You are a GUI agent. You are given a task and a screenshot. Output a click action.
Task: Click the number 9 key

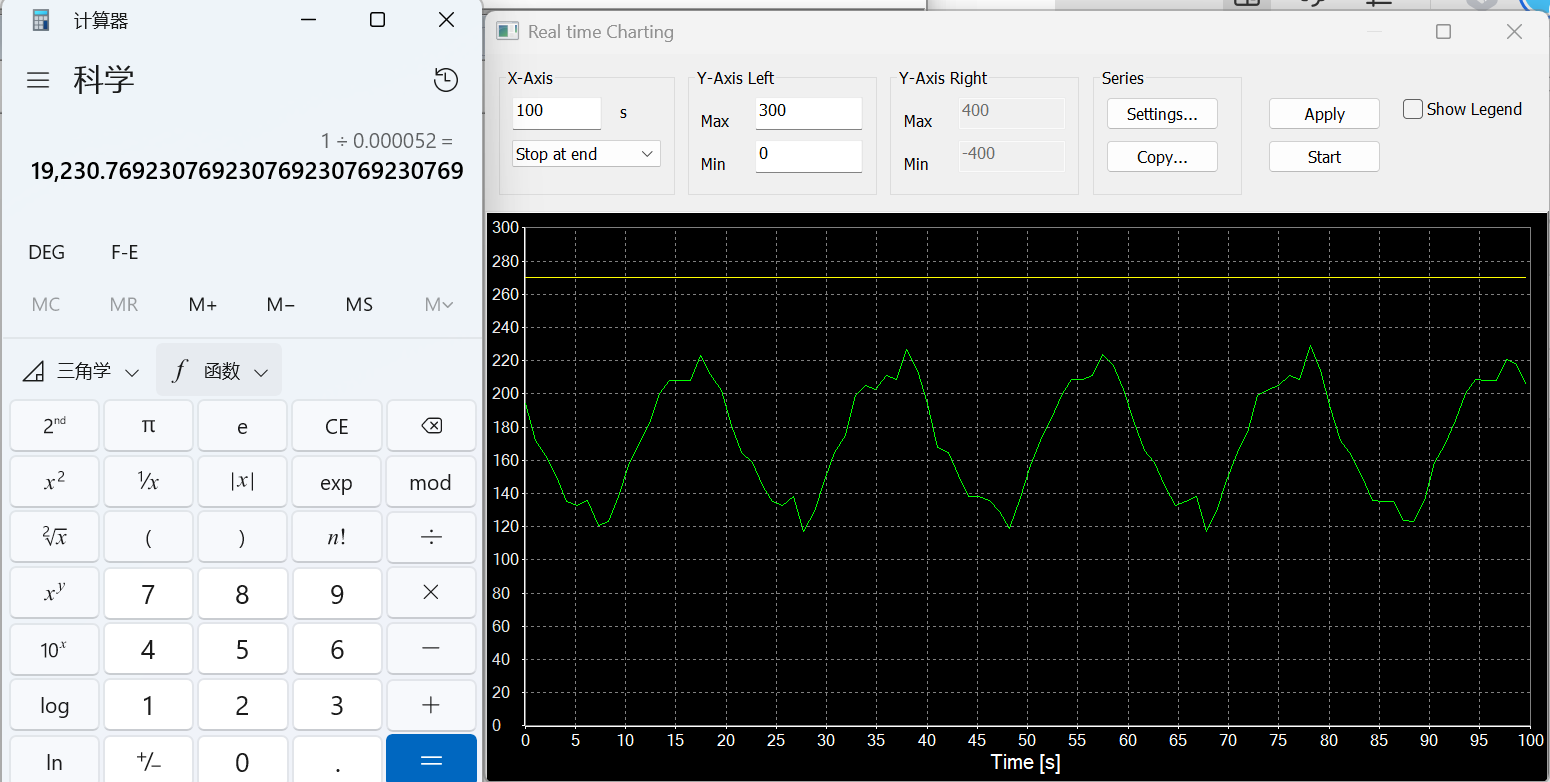[336, 593]
